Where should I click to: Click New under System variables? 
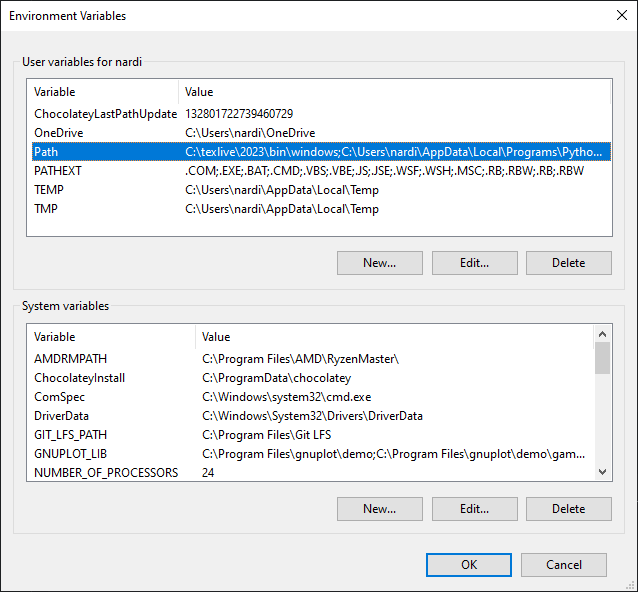click(380, 509)
